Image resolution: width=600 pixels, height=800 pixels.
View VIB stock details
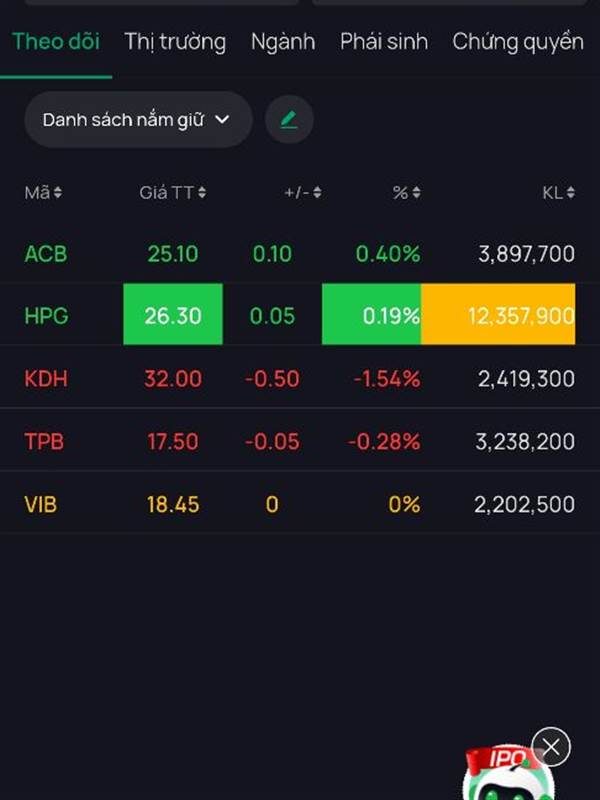[x=41, y=504]
